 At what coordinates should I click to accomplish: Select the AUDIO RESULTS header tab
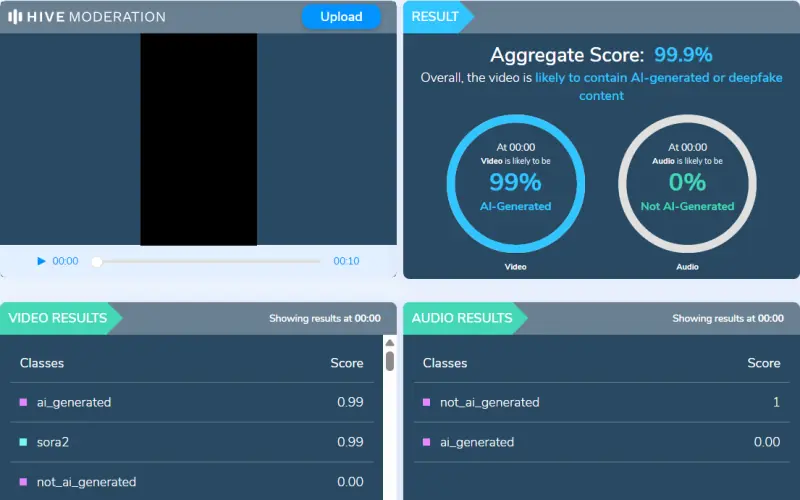(461, 318)
